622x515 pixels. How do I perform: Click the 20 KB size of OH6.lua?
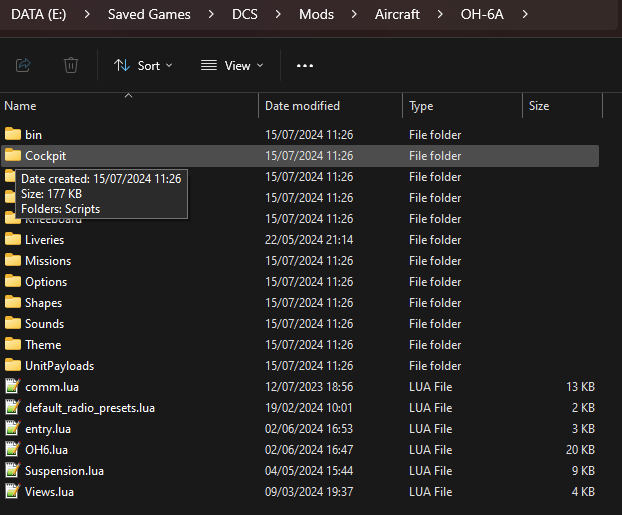pyautogui.click(x=580, y=450)
